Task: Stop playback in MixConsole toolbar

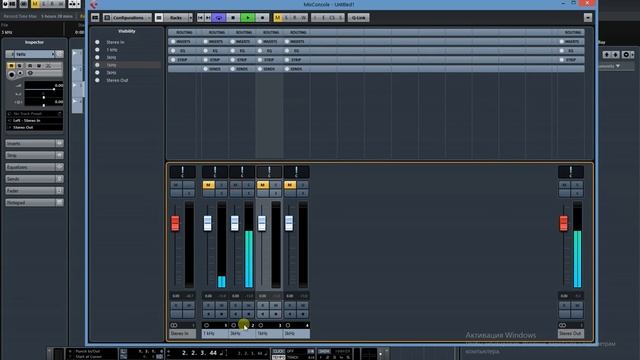Action: [x=233, y=18]
